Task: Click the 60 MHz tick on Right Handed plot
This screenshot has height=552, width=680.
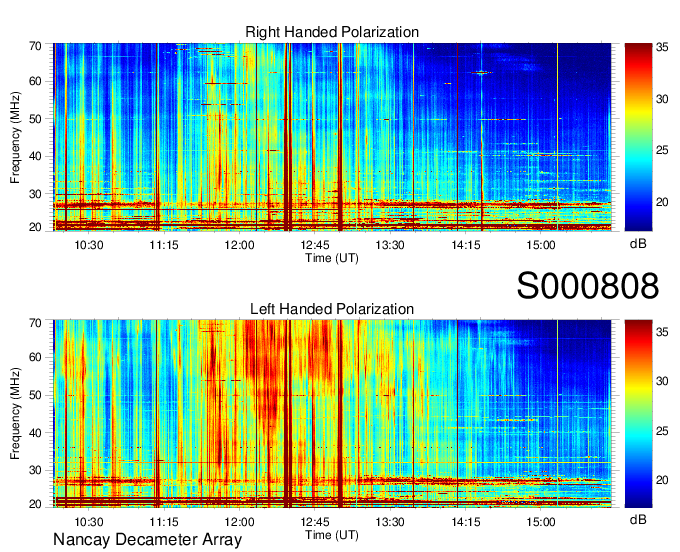Action: point(35,82)
